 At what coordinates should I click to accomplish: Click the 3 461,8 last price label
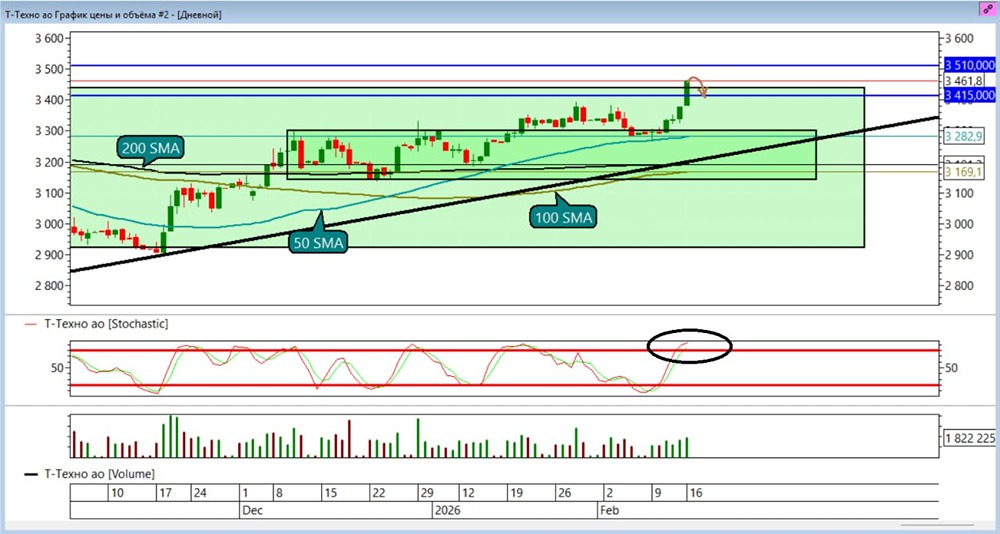pyautogui.click(x=964, y=80)
